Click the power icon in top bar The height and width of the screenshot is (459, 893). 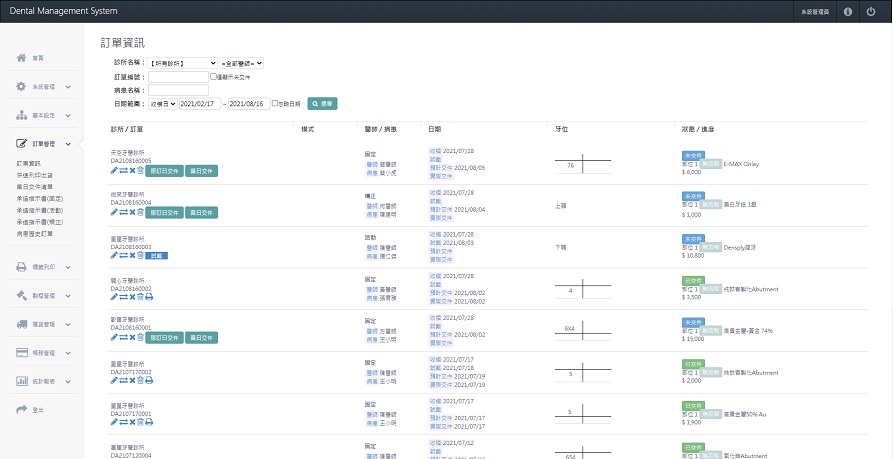pyautogui.click(x=871, y=11)
